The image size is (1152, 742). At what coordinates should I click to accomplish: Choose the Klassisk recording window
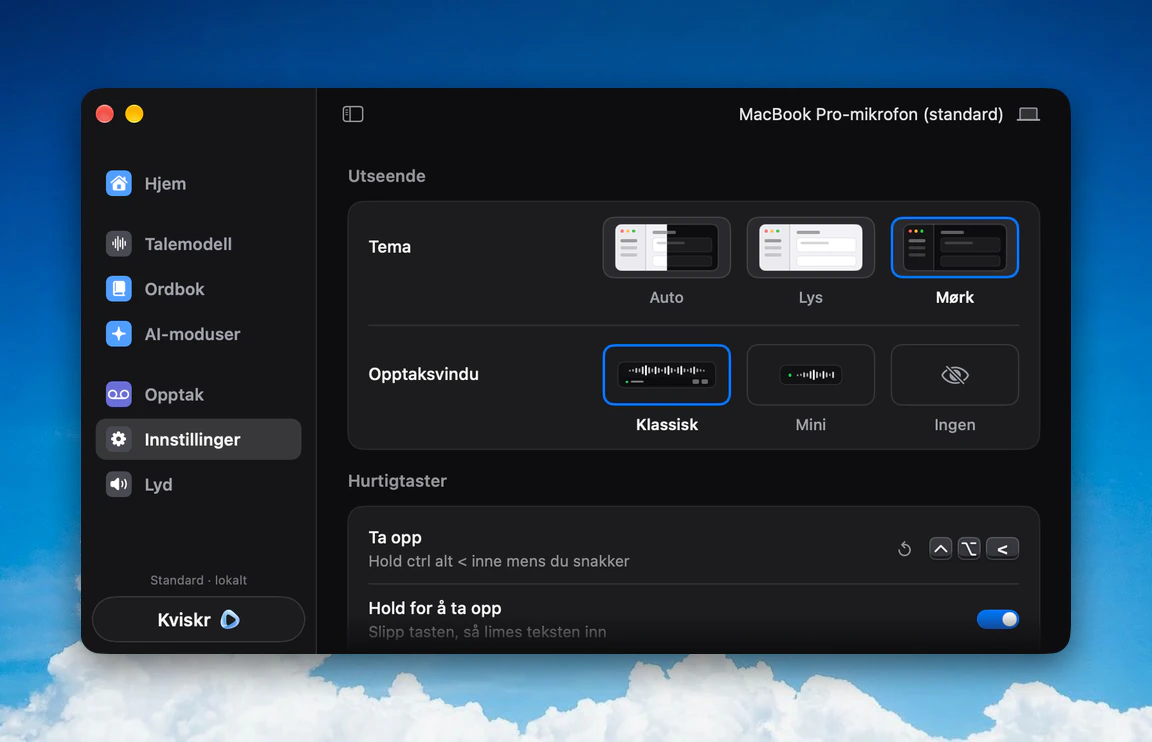666,375
